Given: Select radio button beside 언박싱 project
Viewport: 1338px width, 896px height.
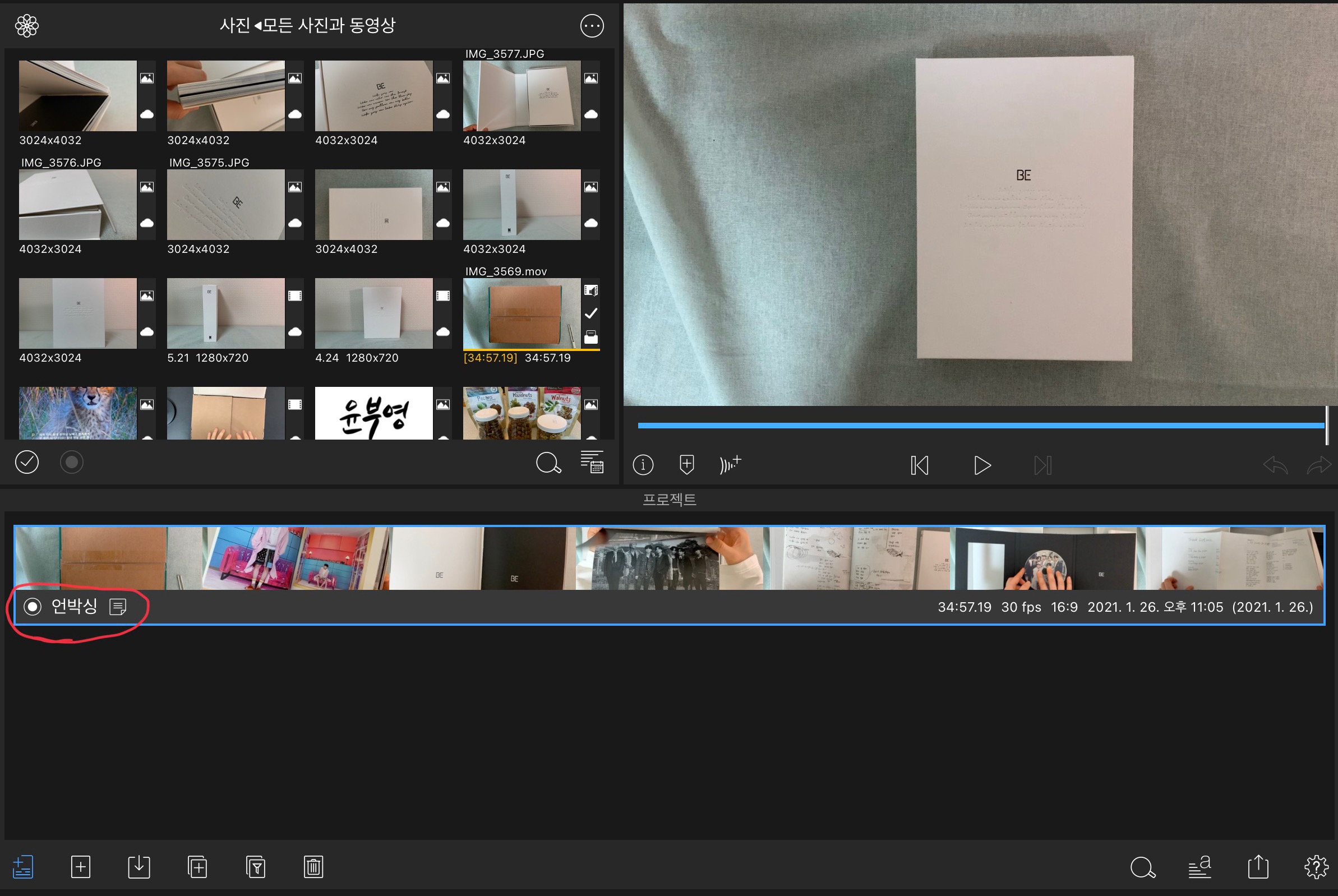Looking at the screenshot, I should (x=33, y=606).
